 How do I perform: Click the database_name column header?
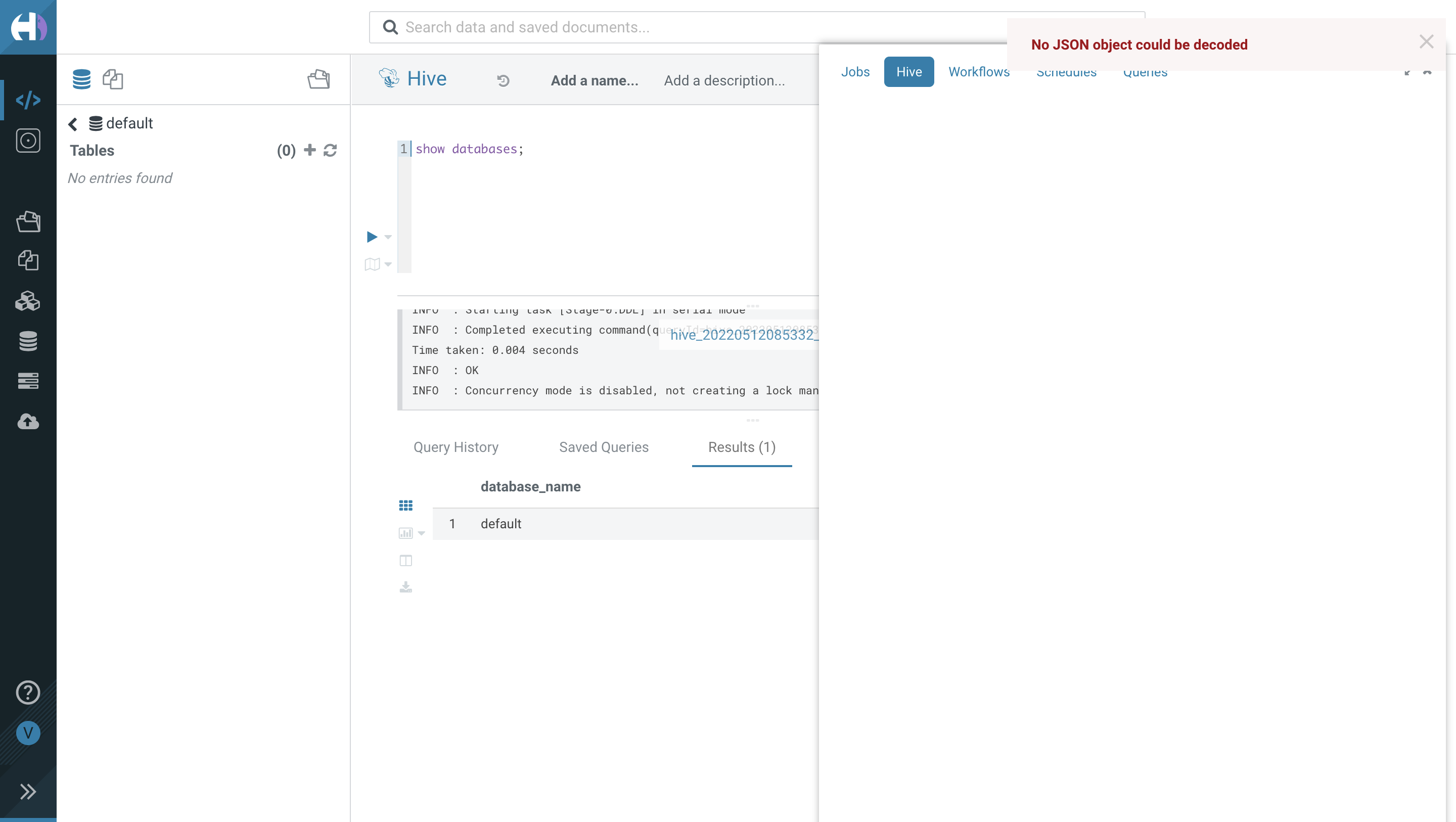pos(530,487)
